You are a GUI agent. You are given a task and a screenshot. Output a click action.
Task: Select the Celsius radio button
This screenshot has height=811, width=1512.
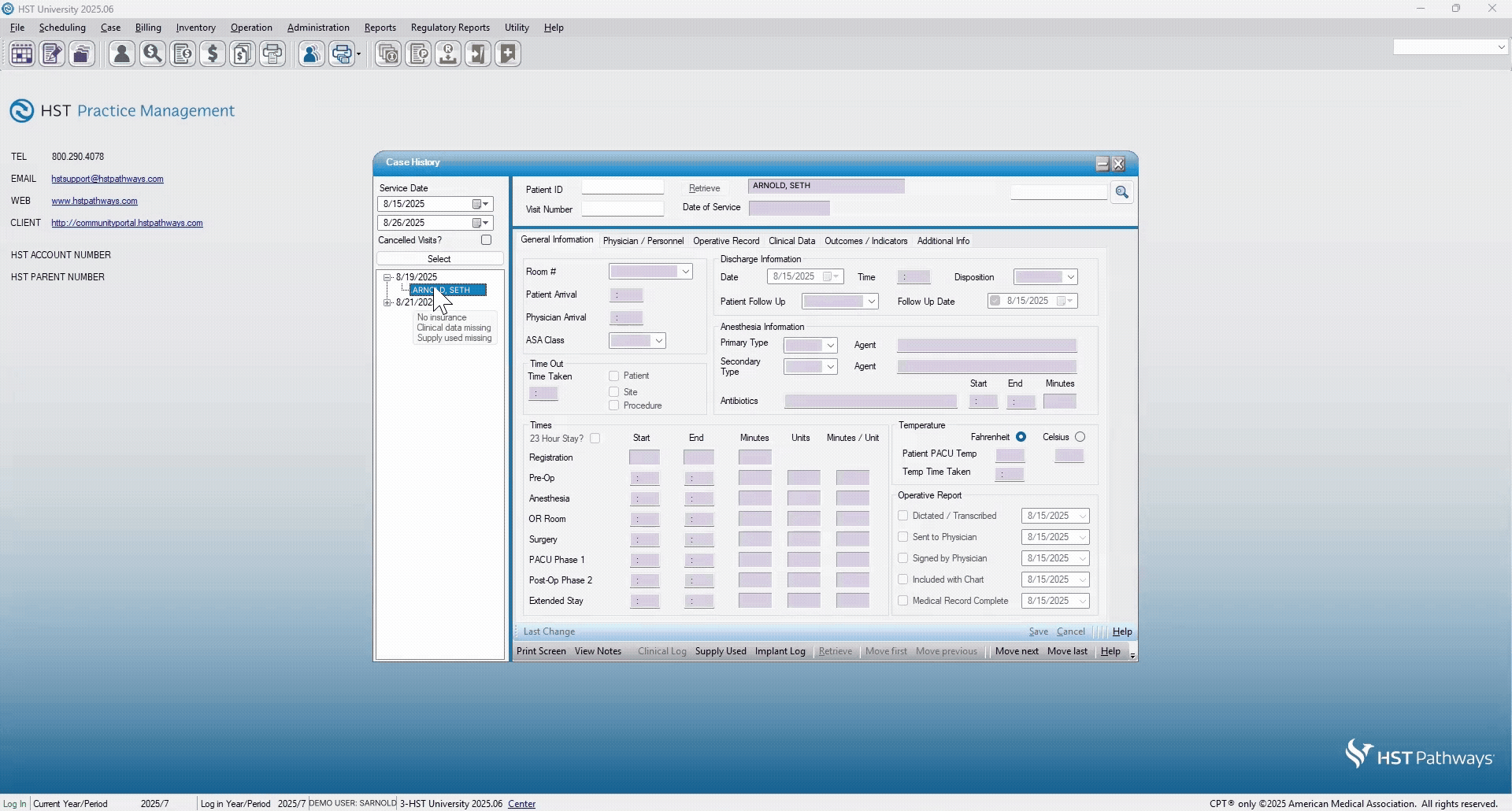pos(1080,437)
